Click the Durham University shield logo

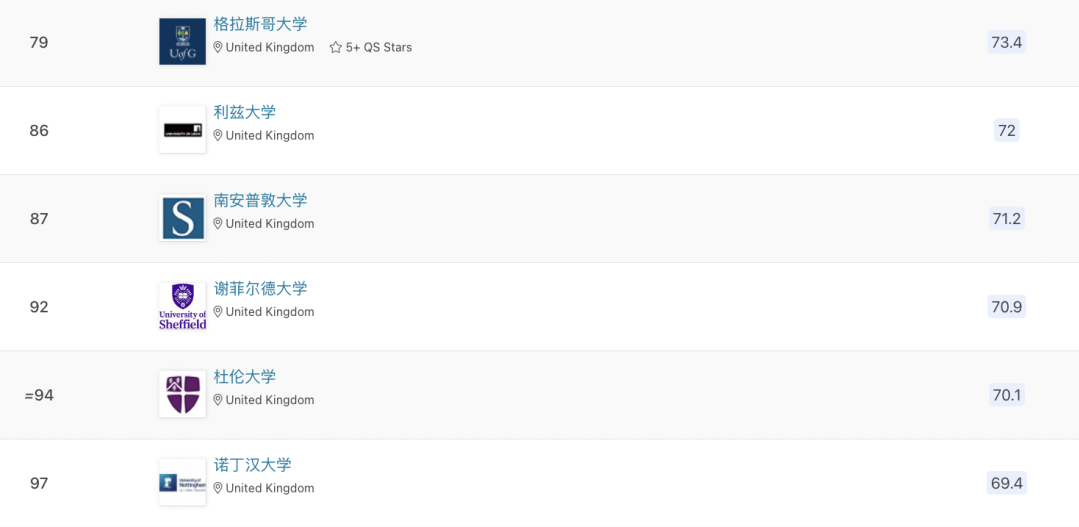click(x=182, y=394)
